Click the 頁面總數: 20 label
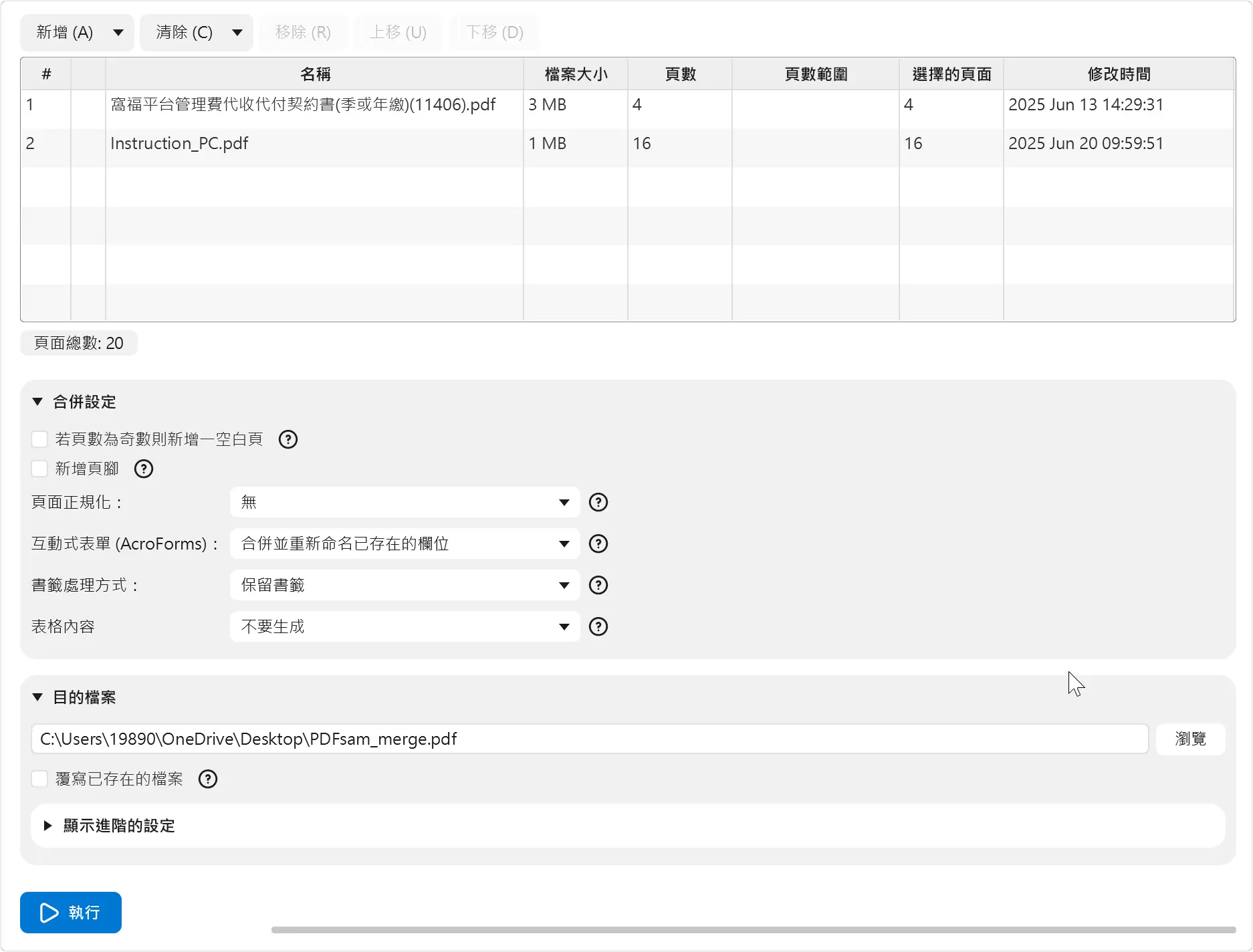Viewport: 1253px width, 952px height. point(79,343)
